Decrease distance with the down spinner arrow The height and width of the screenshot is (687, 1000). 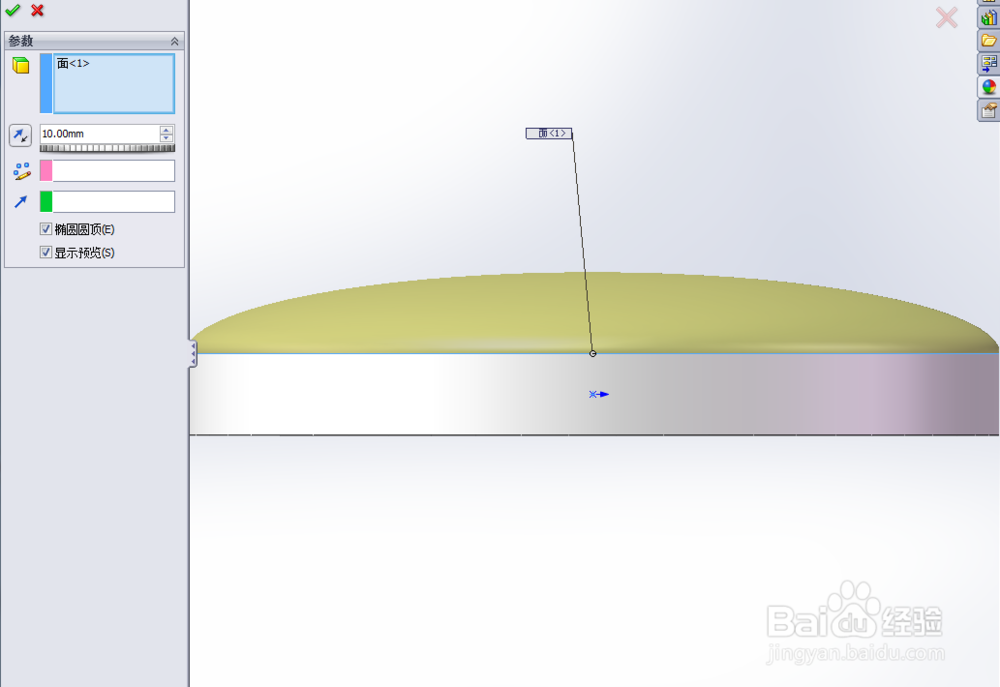click(166, 138)
